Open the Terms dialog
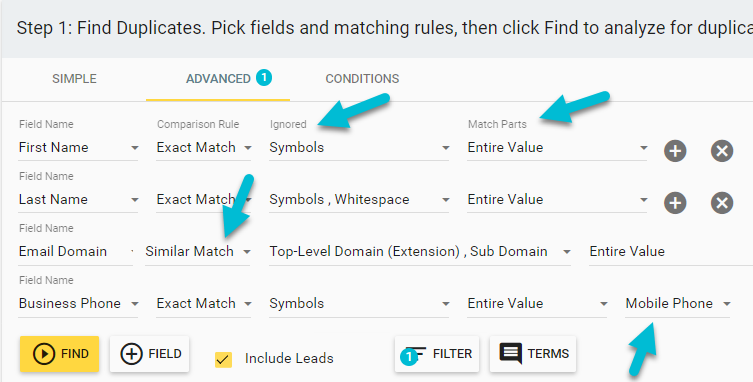This screenshot has height=382, width=753. pos(533,354)
